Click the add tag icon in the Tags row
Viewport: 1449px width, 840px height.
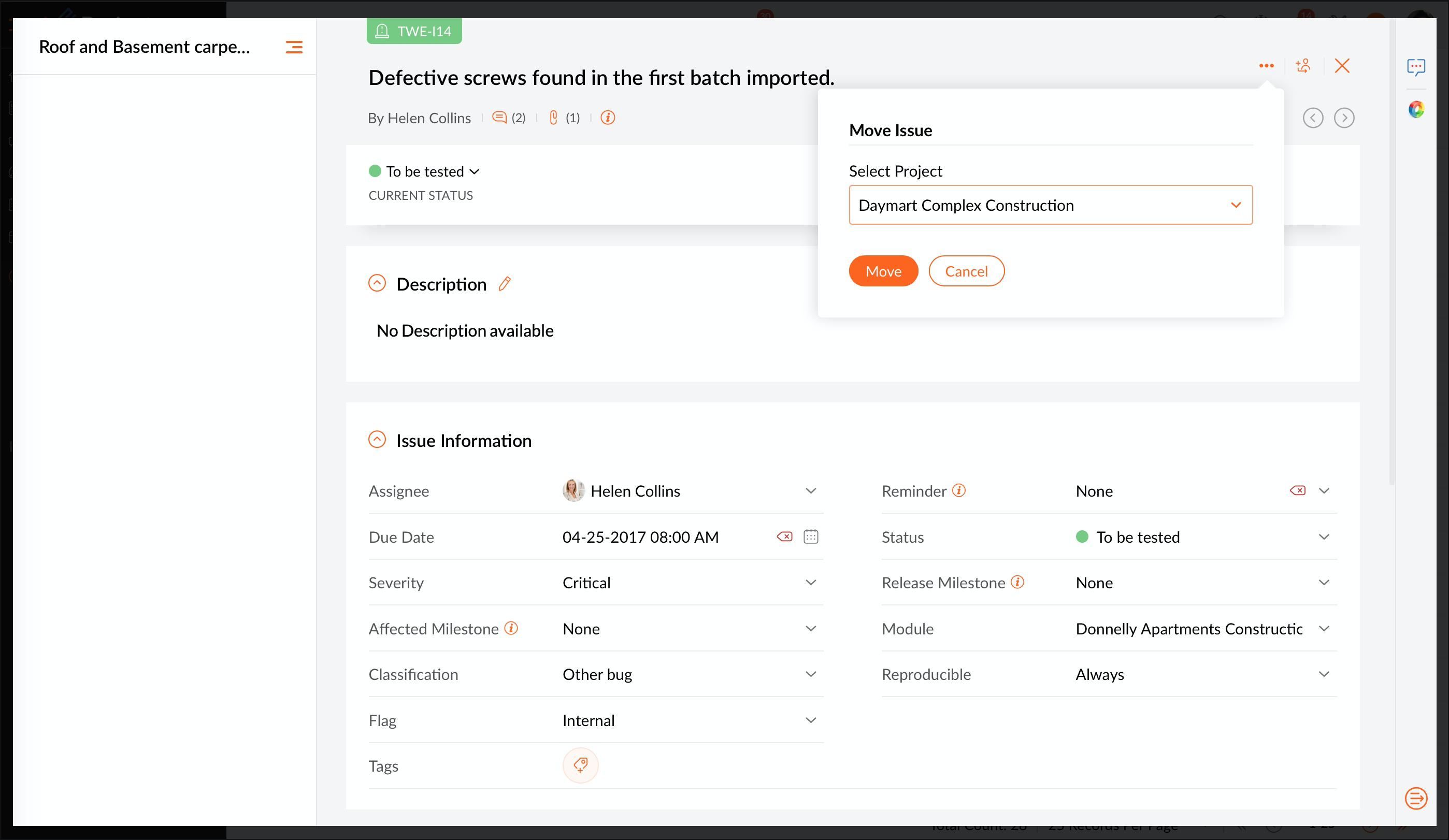(x=580, y=765)
